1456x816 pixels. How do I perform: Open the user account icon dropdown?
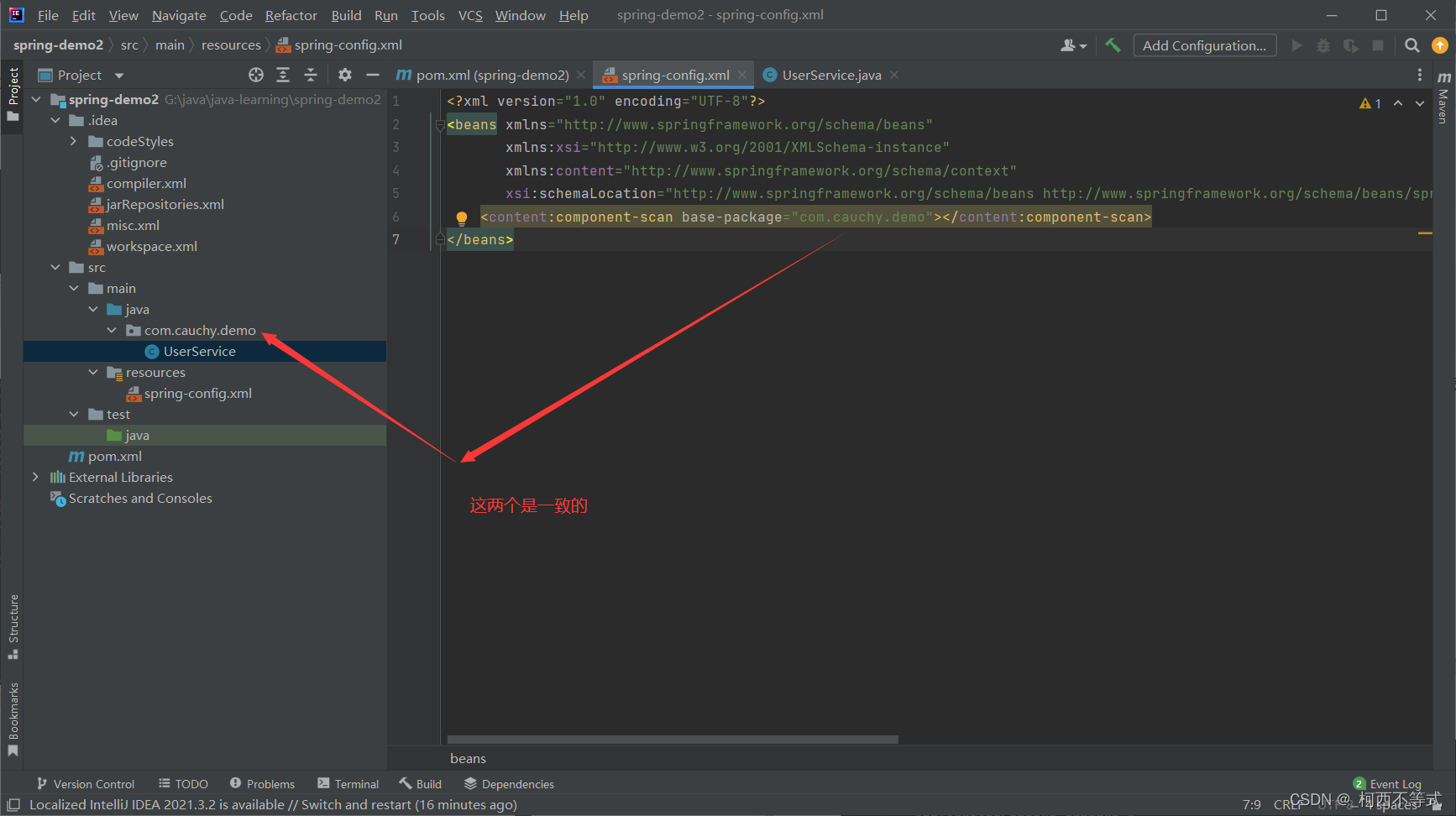[x=1073, y=45]
